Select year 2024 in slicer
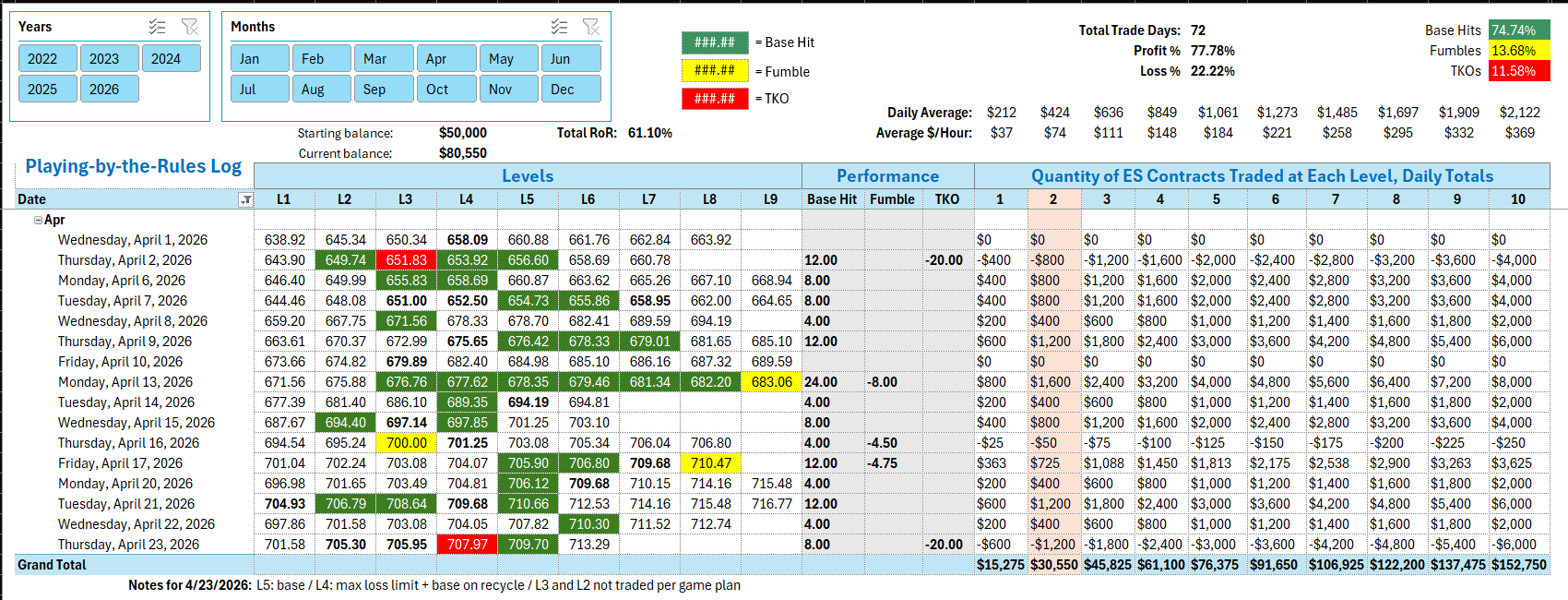Image resolution: width=1568 pixels, height=600 pixels. (171, 58)
